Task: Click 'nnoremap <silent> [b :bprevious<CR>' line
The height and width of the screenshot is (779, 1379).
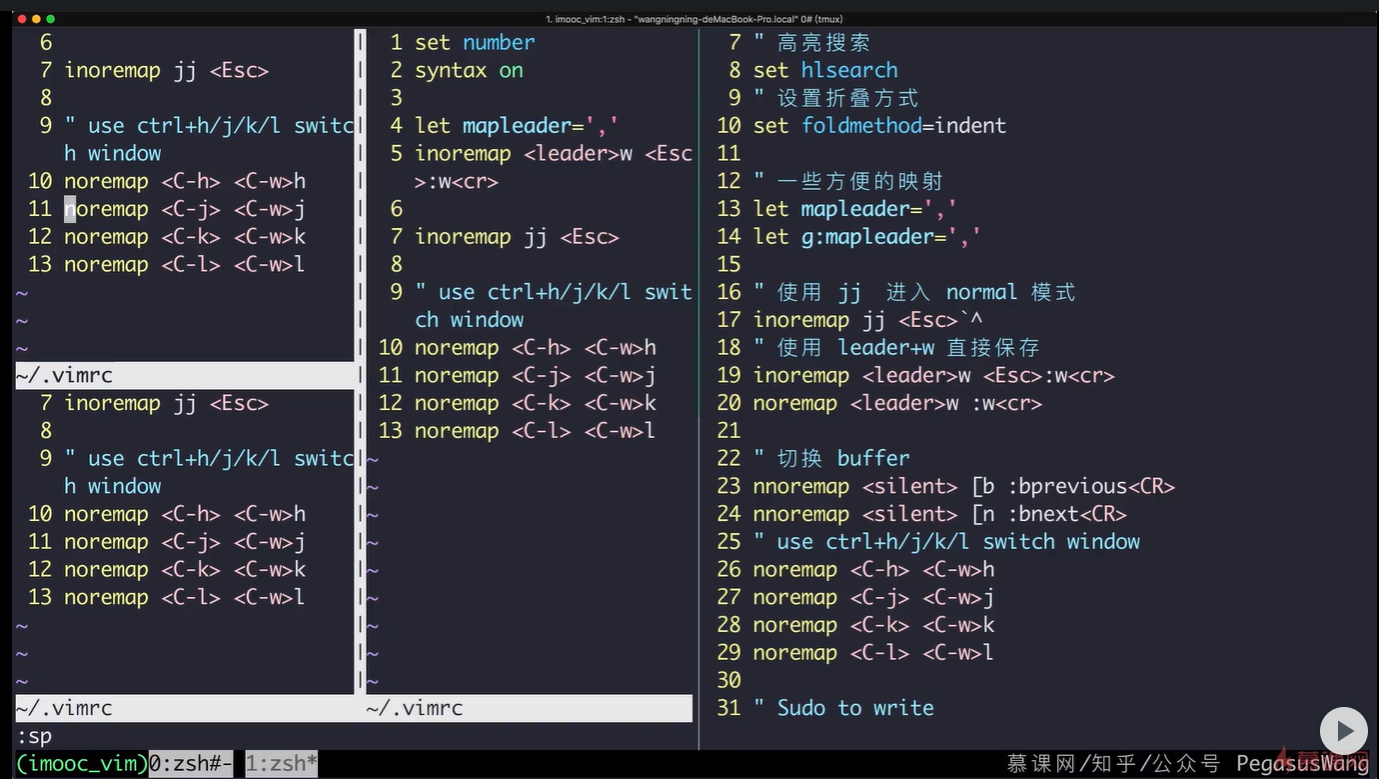Action: 964,486
